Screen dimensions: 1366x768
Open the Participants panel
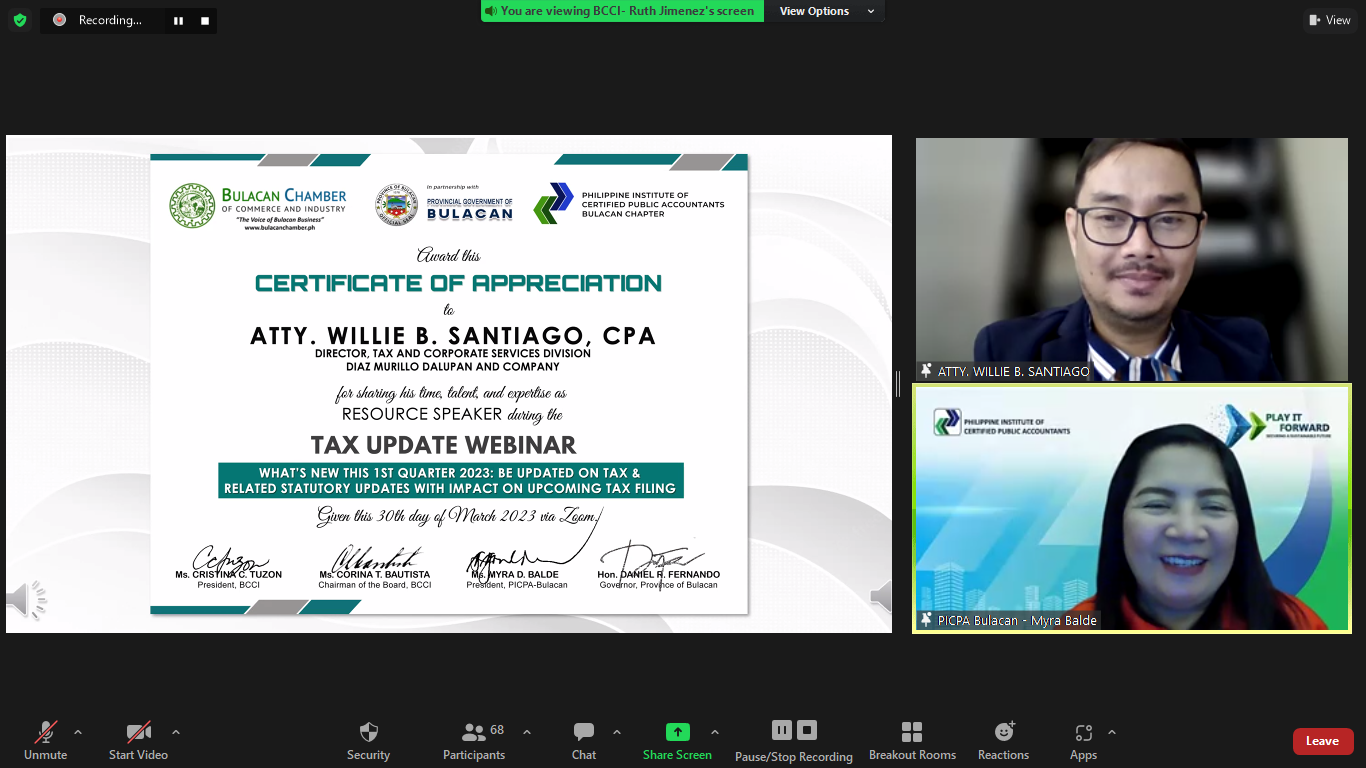[474, 741]
